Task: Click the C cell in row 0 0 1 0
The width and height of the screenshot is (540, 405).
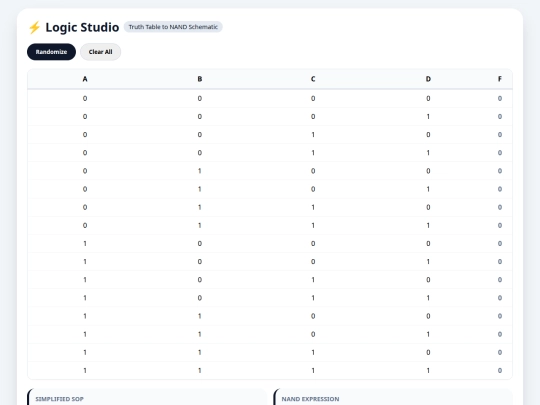Action: 313,135
